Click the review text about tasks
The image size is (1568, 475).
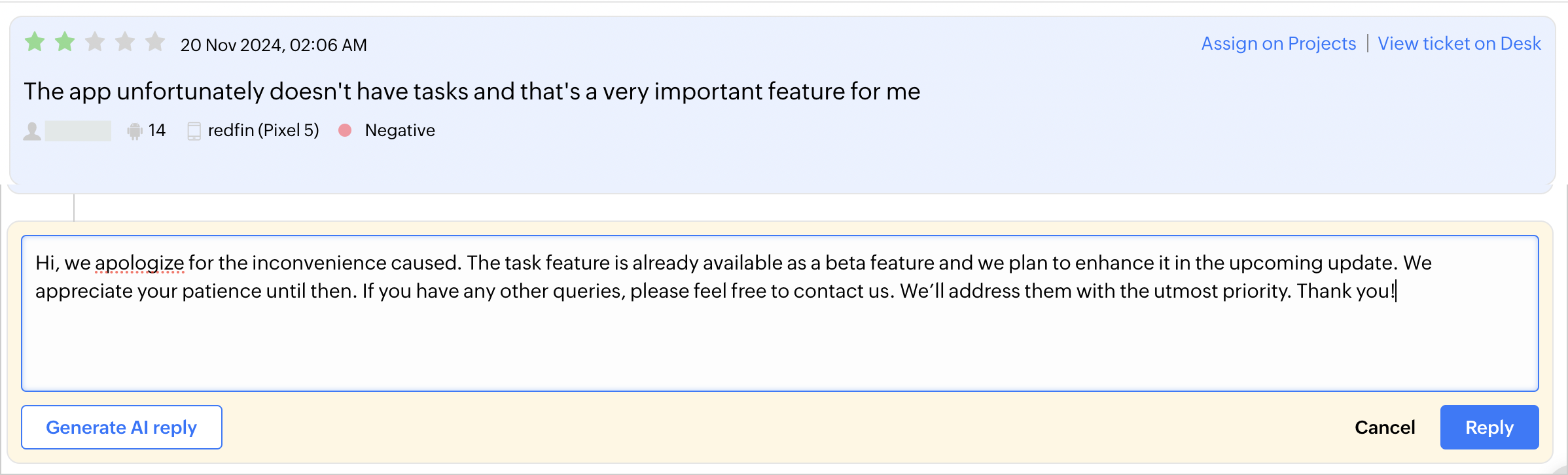[x=471, y=92]
